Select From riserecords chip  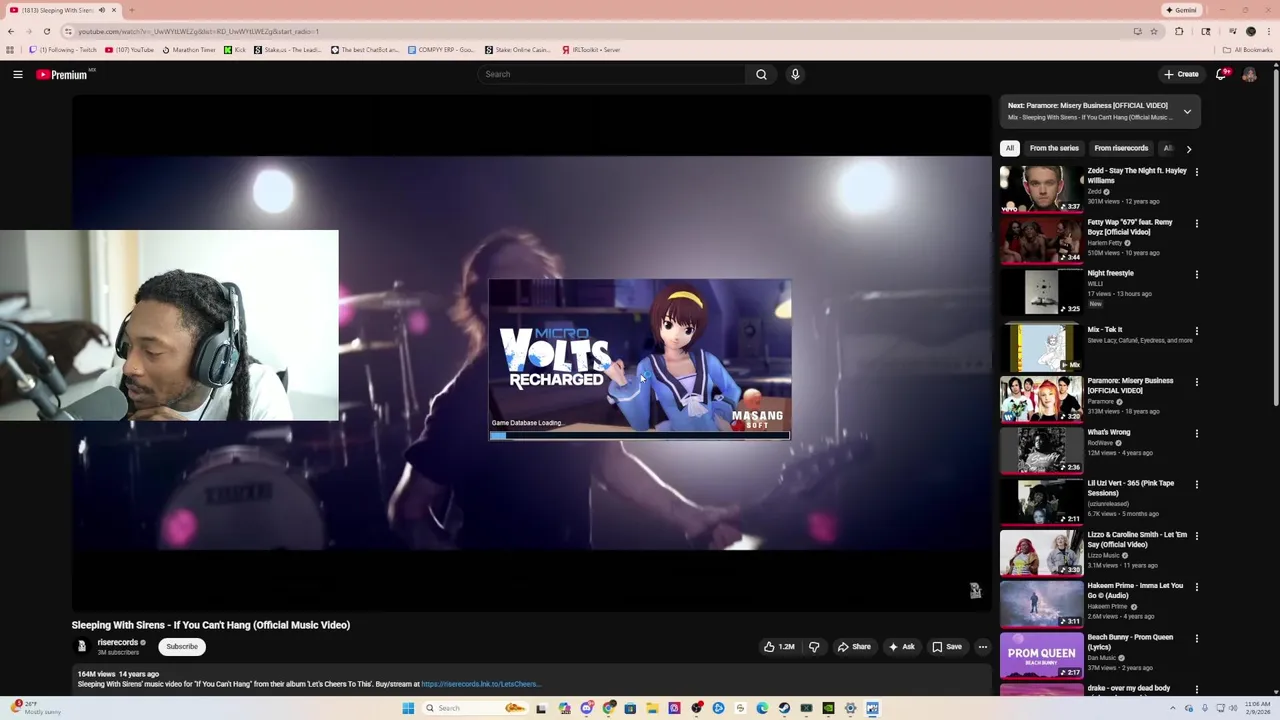point(1121,148)
